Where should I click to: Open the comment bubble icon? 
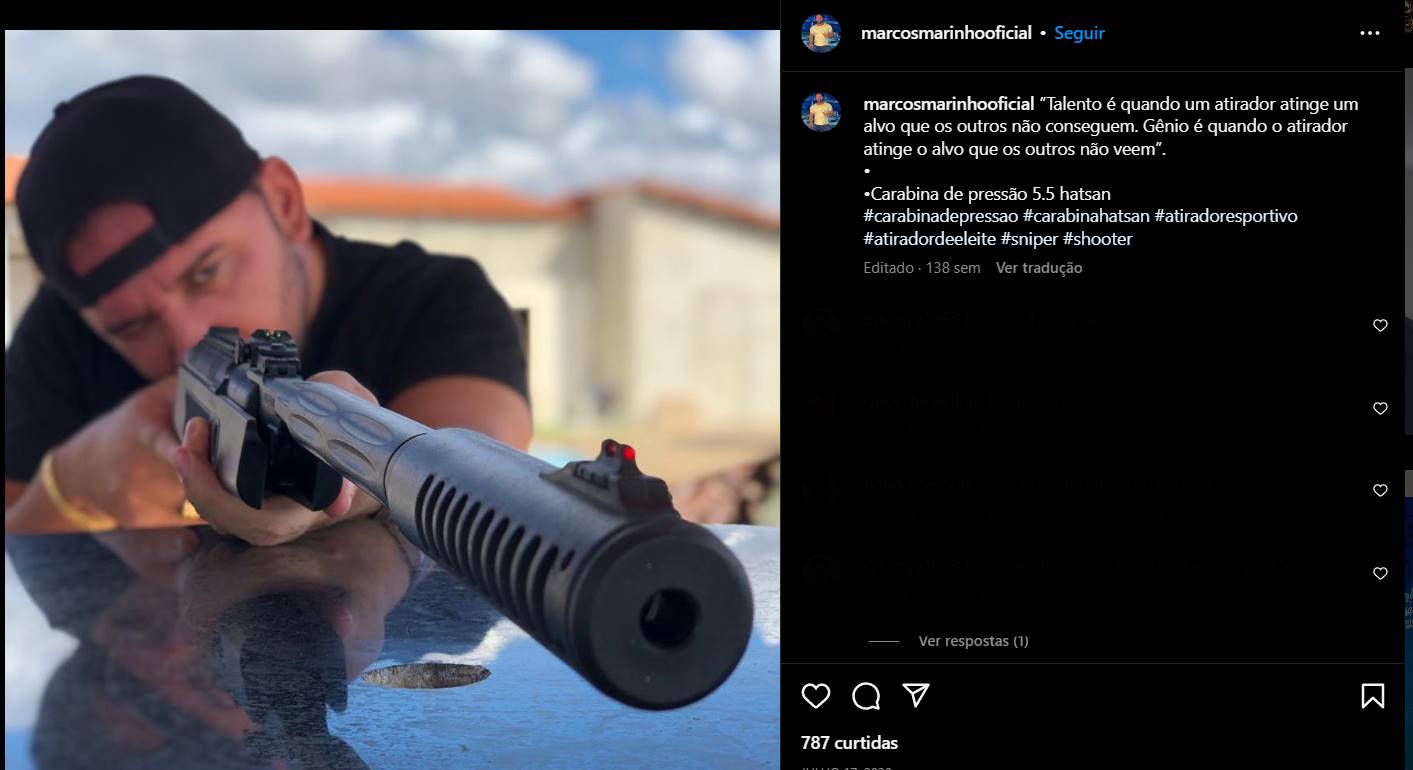866,696
